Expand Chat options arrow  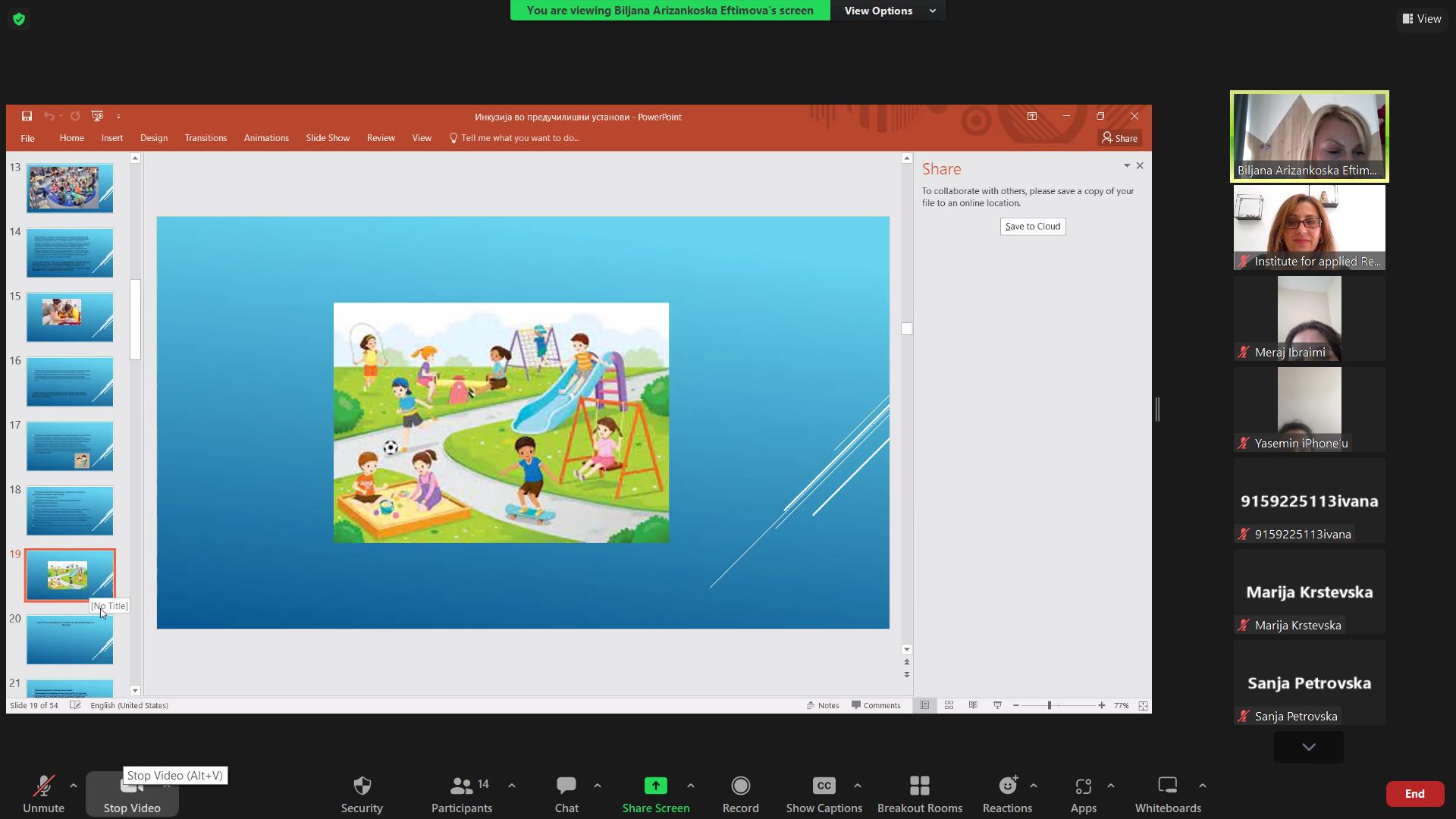coord(598,786)
